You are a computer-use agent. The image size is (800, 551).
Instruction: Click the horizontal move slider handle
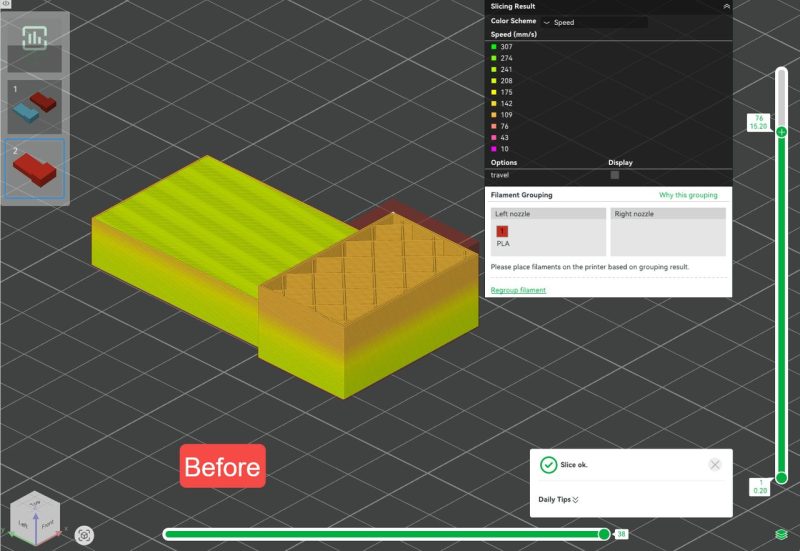point(604,534)
